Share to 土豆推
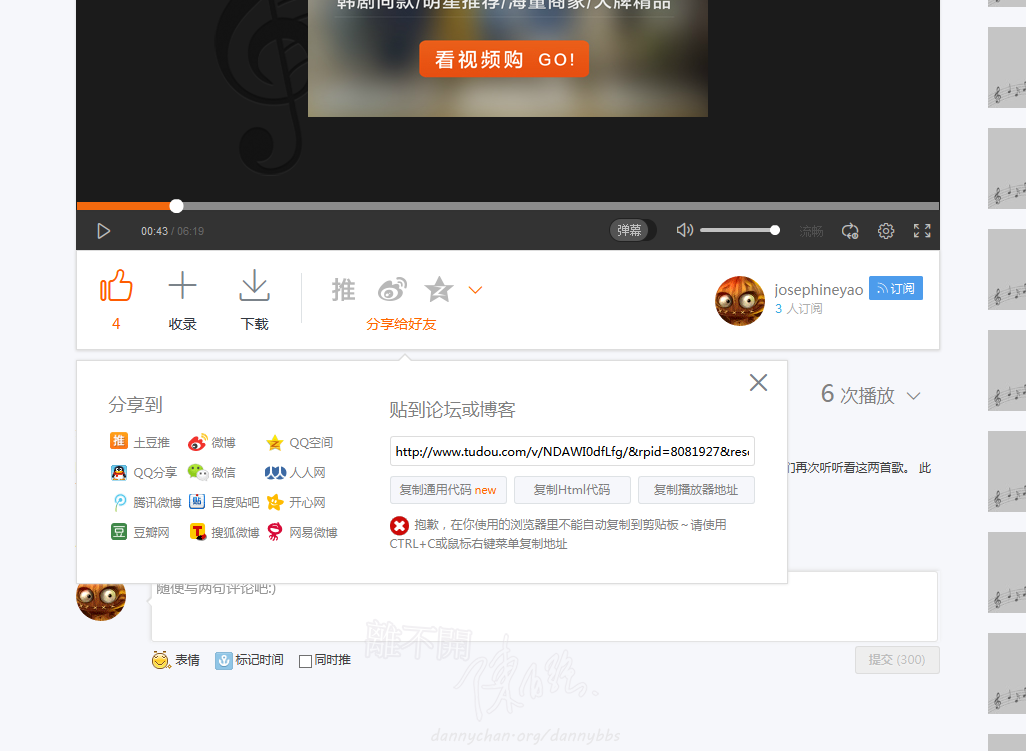Image resolution: width=1026 pixels, height=751 pixels. point(139,442)
